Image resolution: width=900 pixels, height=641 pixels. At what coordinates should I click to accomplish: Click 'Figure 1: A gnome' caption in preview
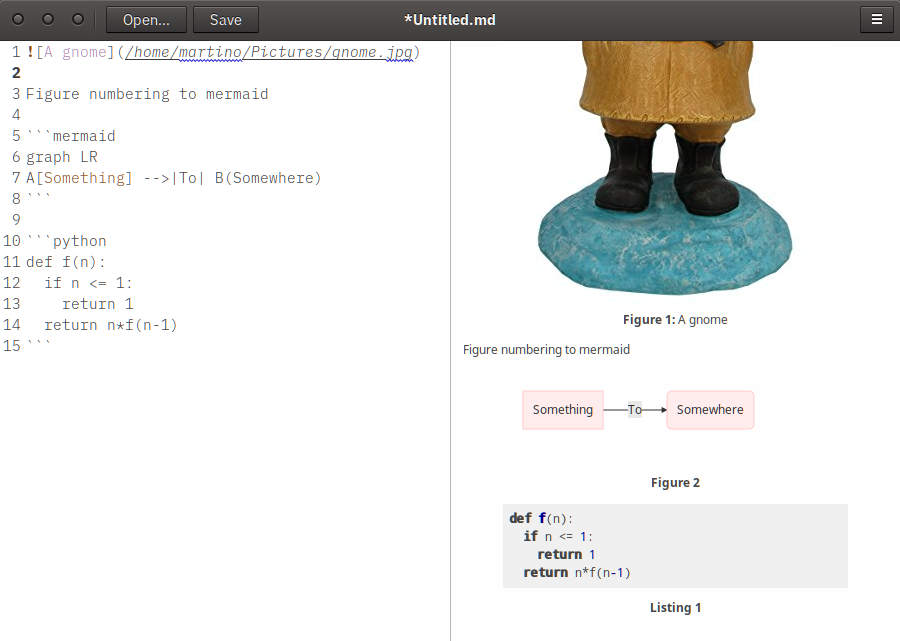[675, 320]
